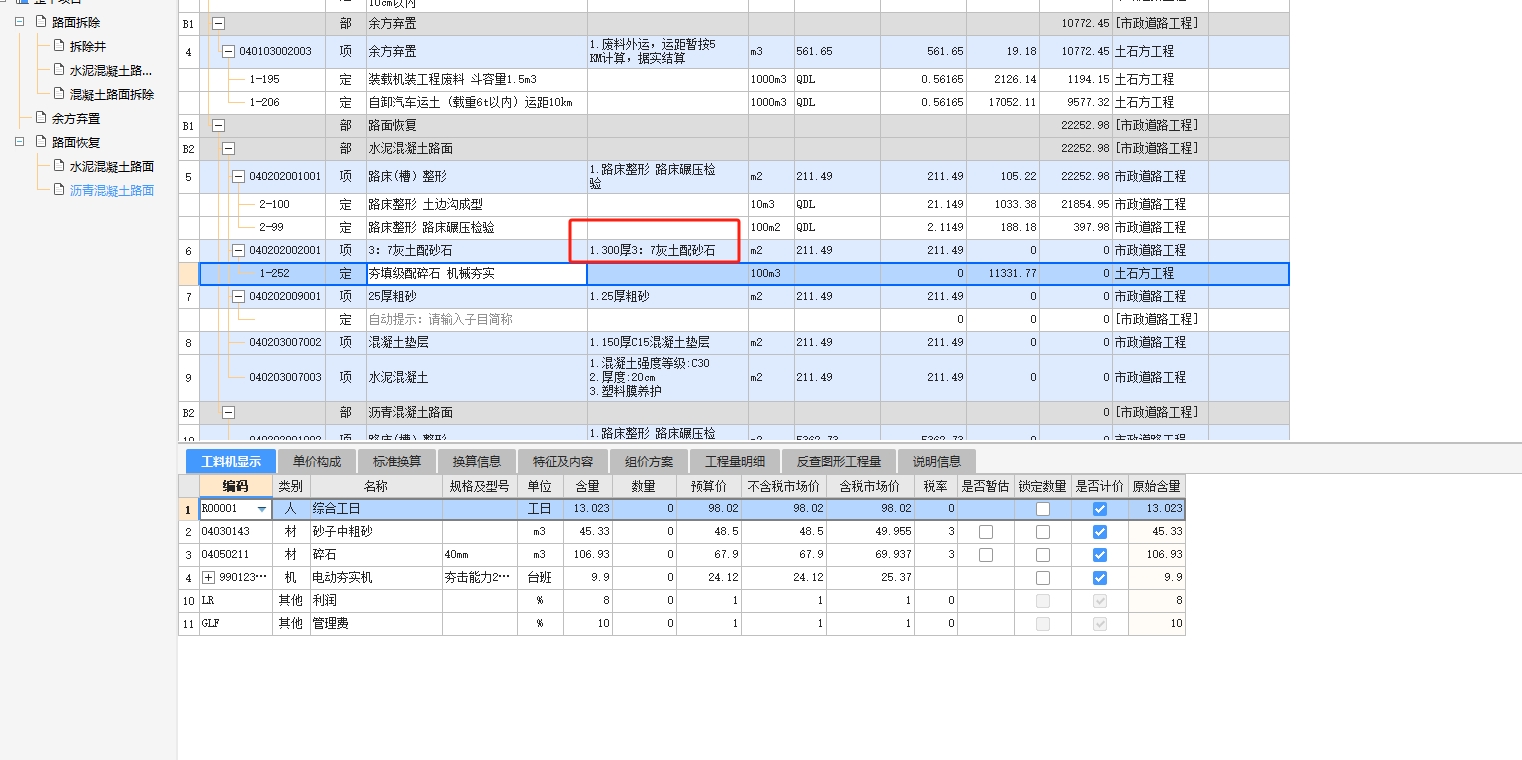The width and height of the screenshot is (1522, 760).
Task: Tick 是否暂估 for 碎石
Action: click(x=986, y=555)
